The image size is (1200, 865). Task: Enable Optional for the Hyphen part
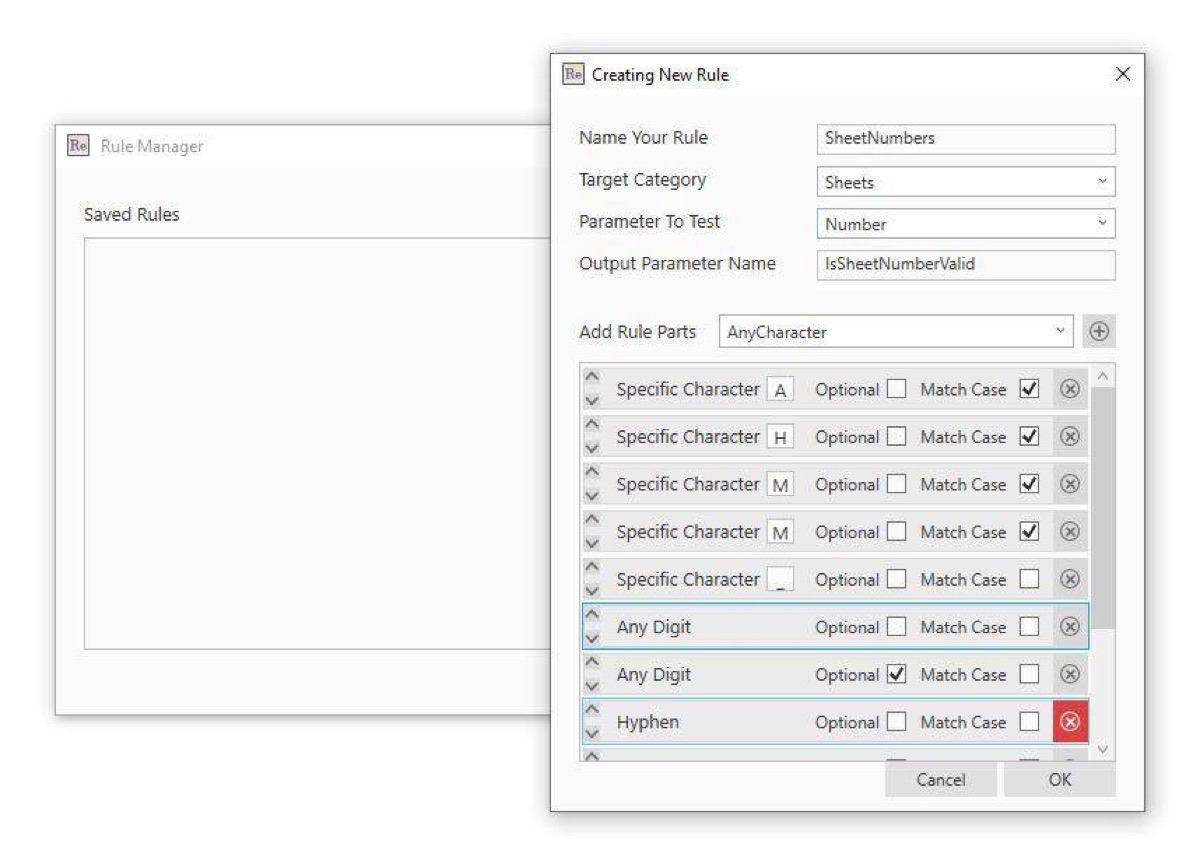[896, 722]
